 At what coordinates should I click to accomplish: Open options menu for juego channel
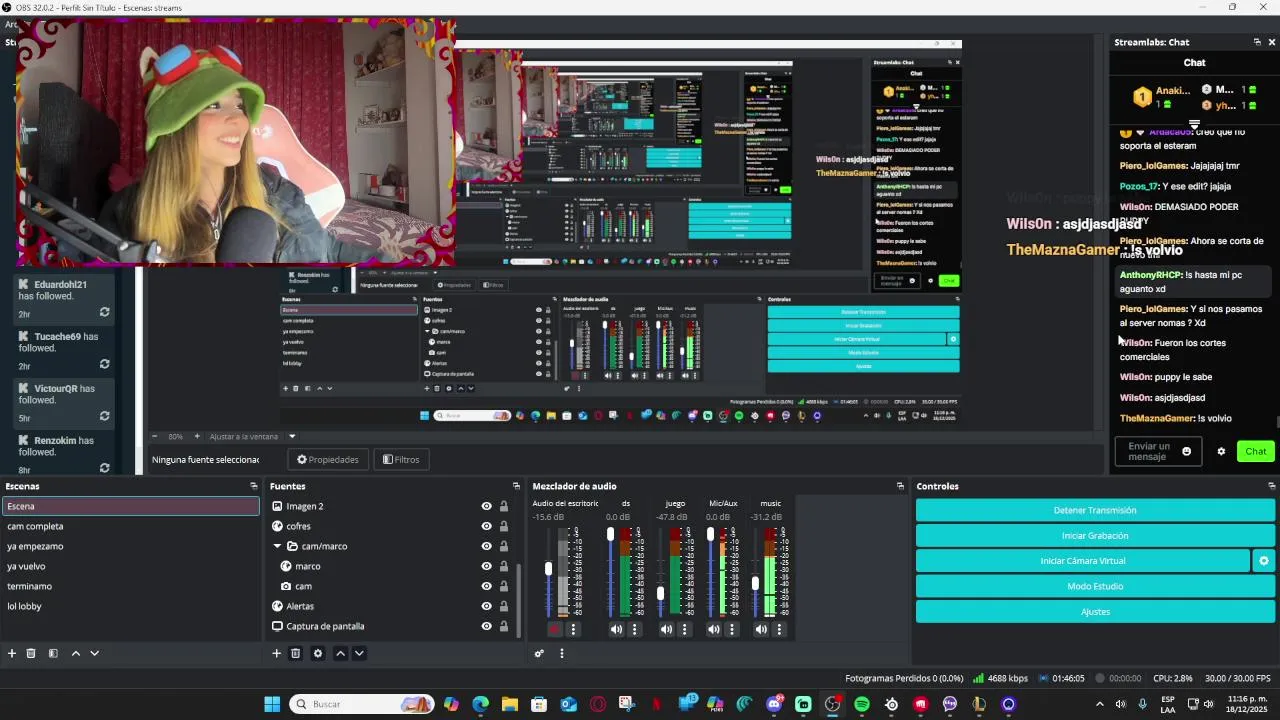click(684, 629)
